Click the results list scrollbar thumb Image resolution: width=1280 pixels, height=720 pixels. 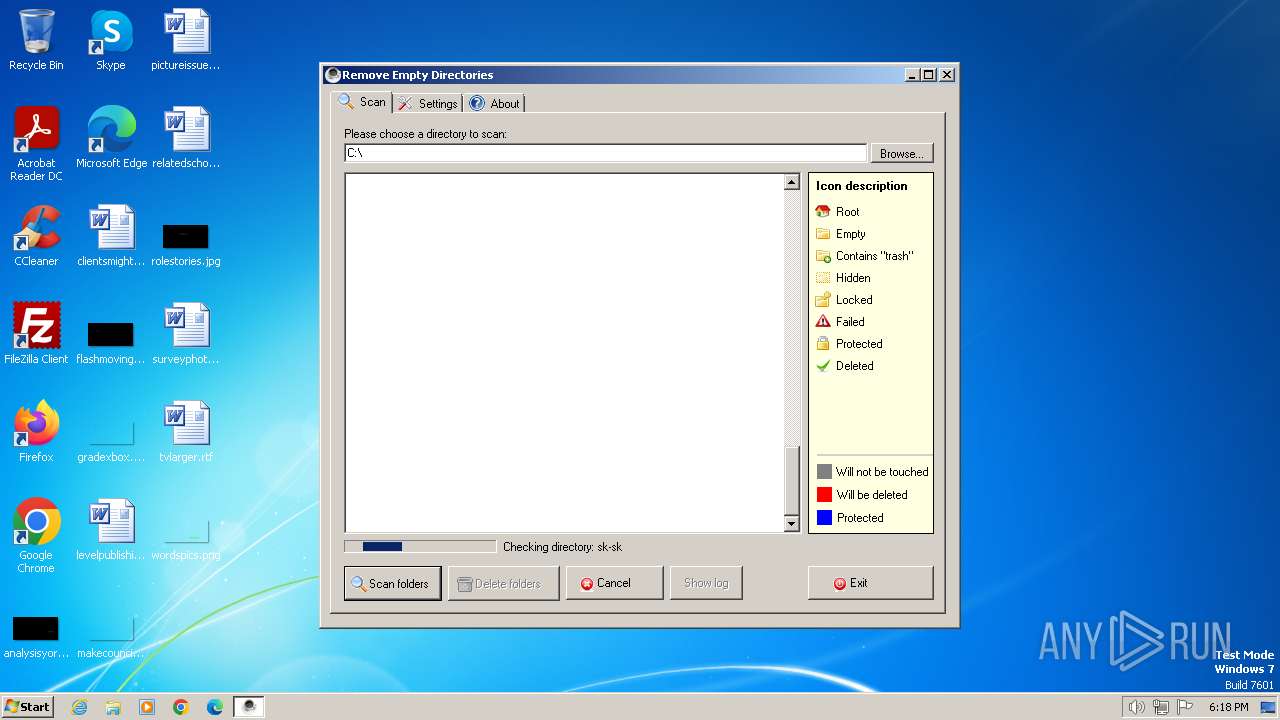[791, 480]
